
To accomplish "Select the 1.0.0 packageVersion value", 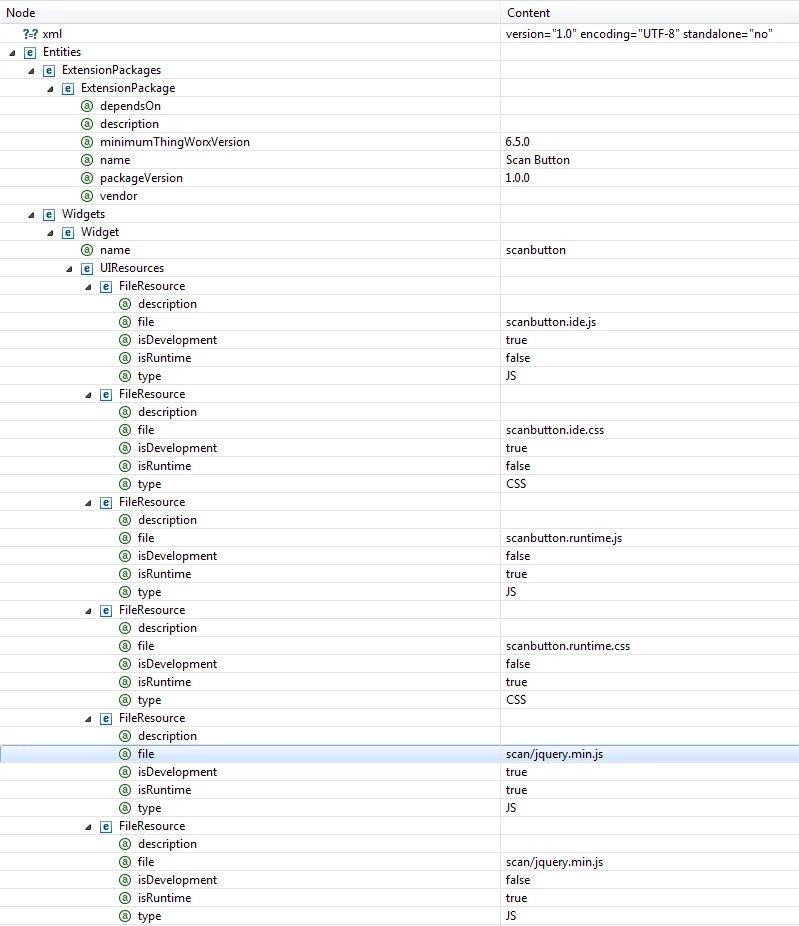I will 517,178.
